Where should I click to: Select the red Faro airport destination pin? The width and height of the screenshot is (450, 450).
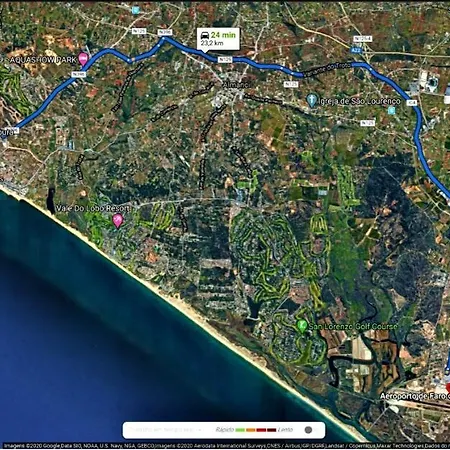pos(448,388)
